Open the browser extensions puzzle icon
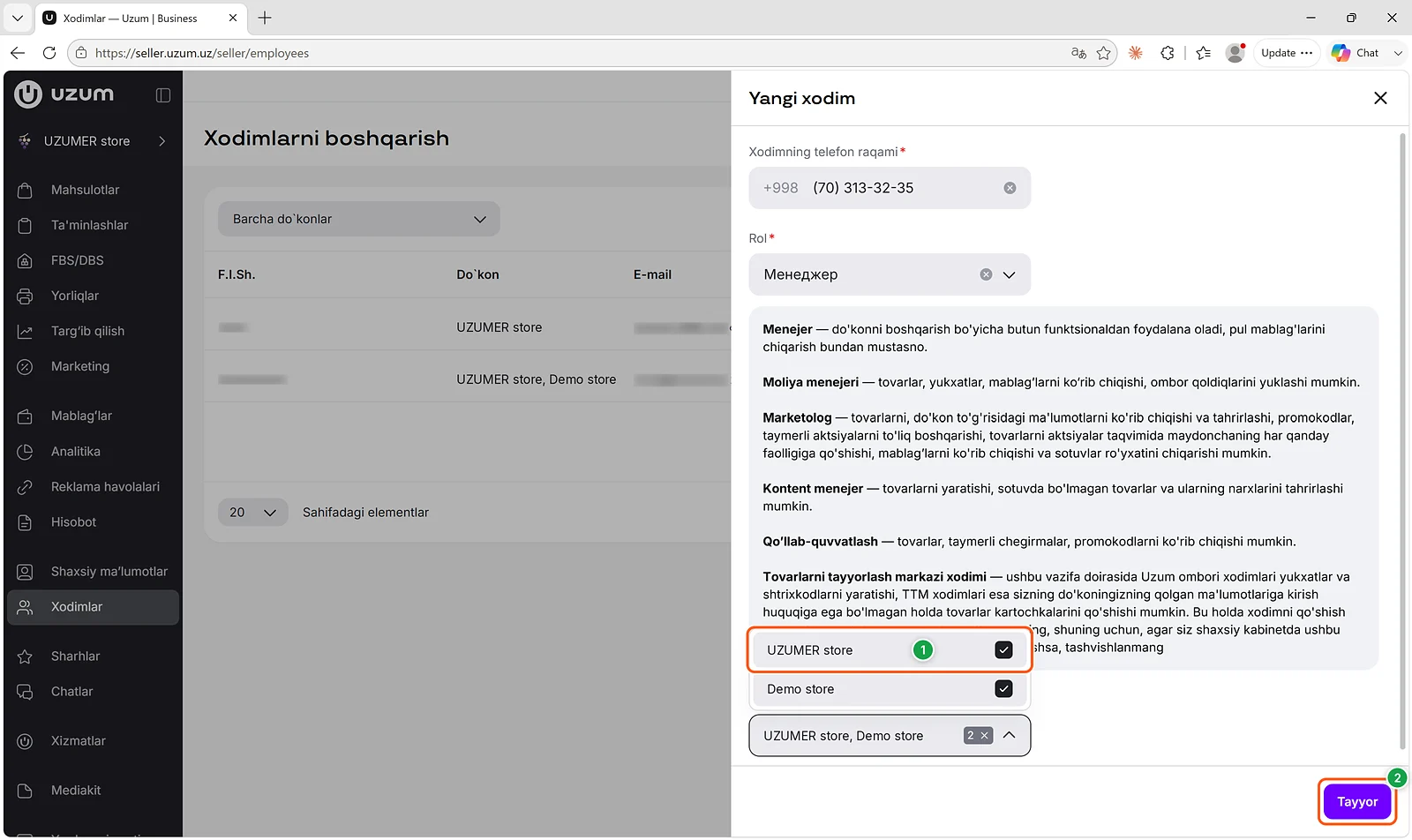The height and width of the screenshot is (840, 1412). (1168, 53)
